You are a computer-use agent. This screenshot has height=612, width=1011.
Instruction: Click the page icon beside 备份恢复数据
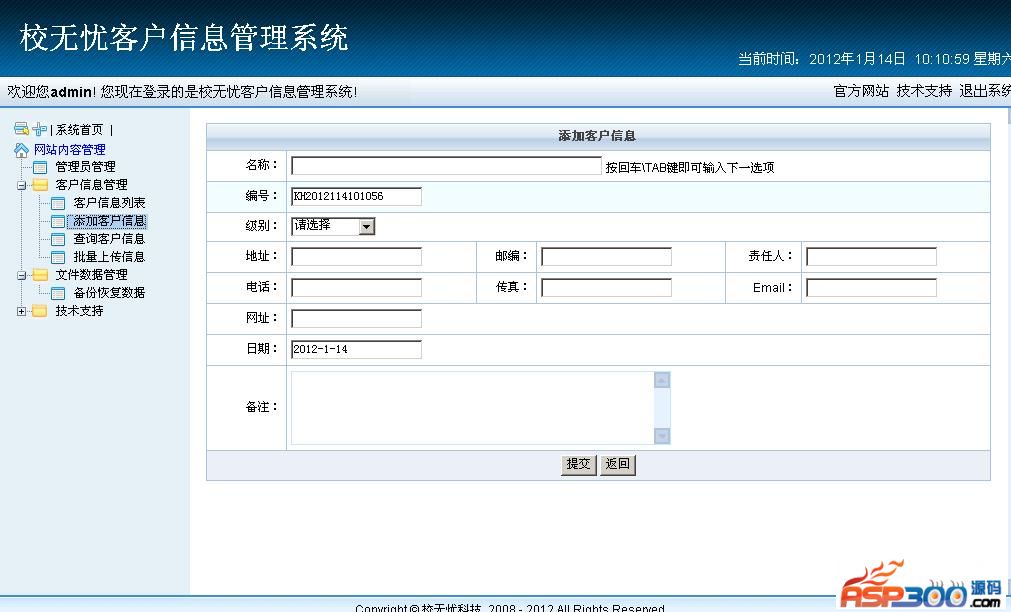pyautogui.click(x=58, y=293)
